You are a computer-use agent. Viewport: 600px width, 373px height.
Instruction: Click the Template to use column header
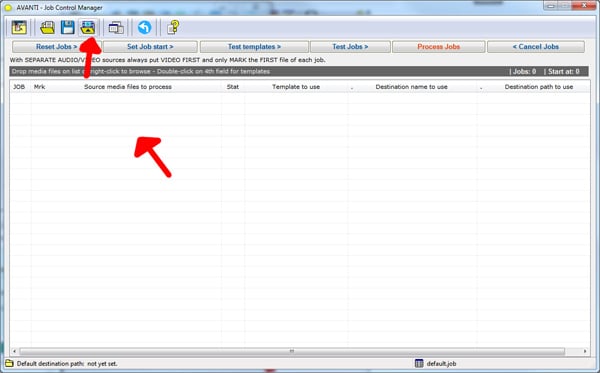[x=296, y=87]
